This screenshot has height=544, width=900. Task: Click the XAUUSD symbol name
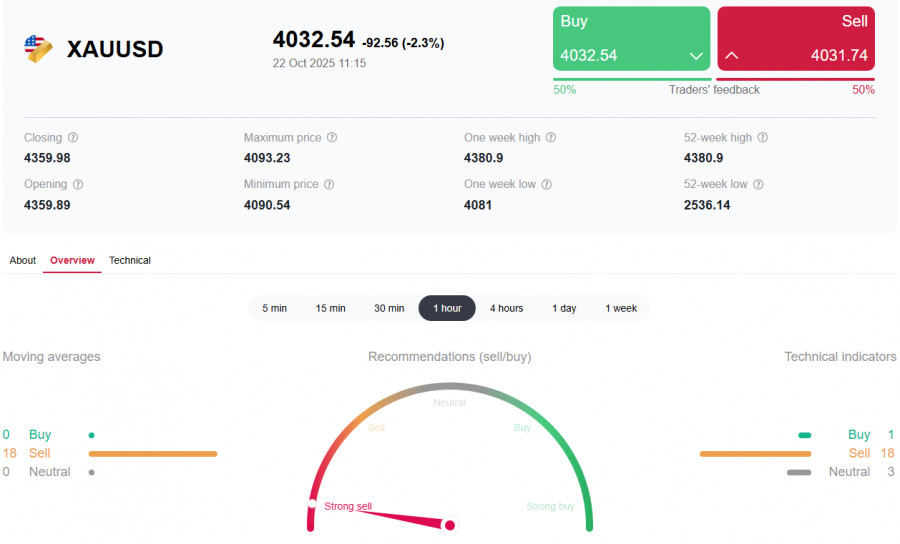click(115, 49)
